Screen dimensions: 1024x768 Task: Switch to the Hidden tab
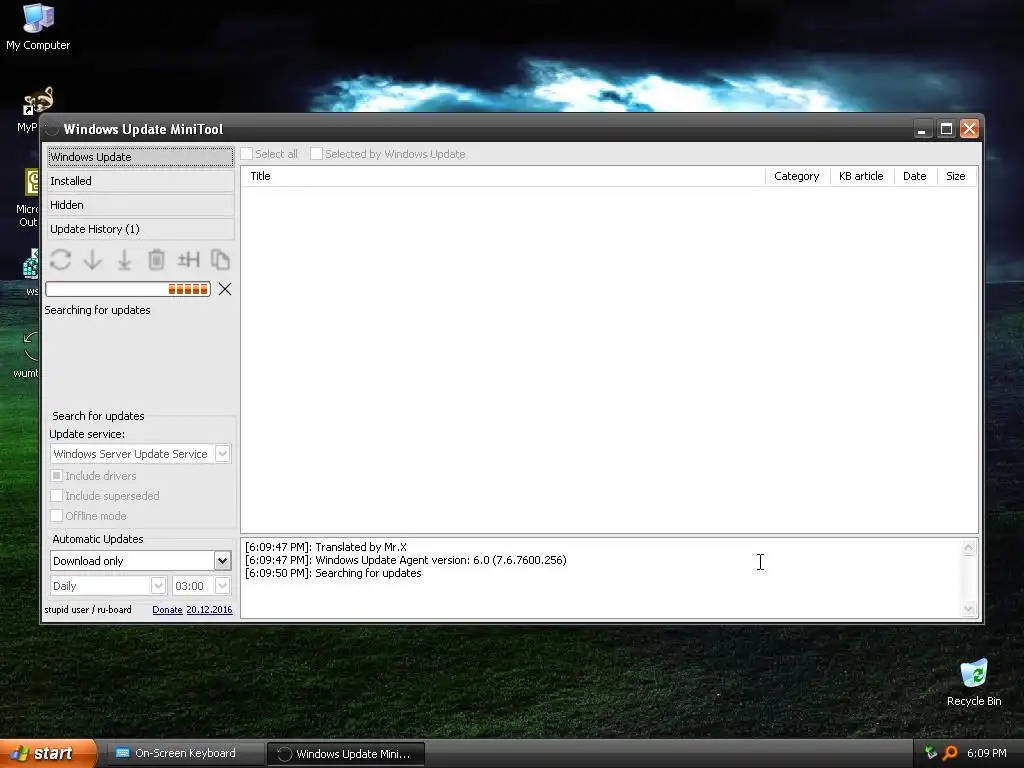[x=140, y=205]
